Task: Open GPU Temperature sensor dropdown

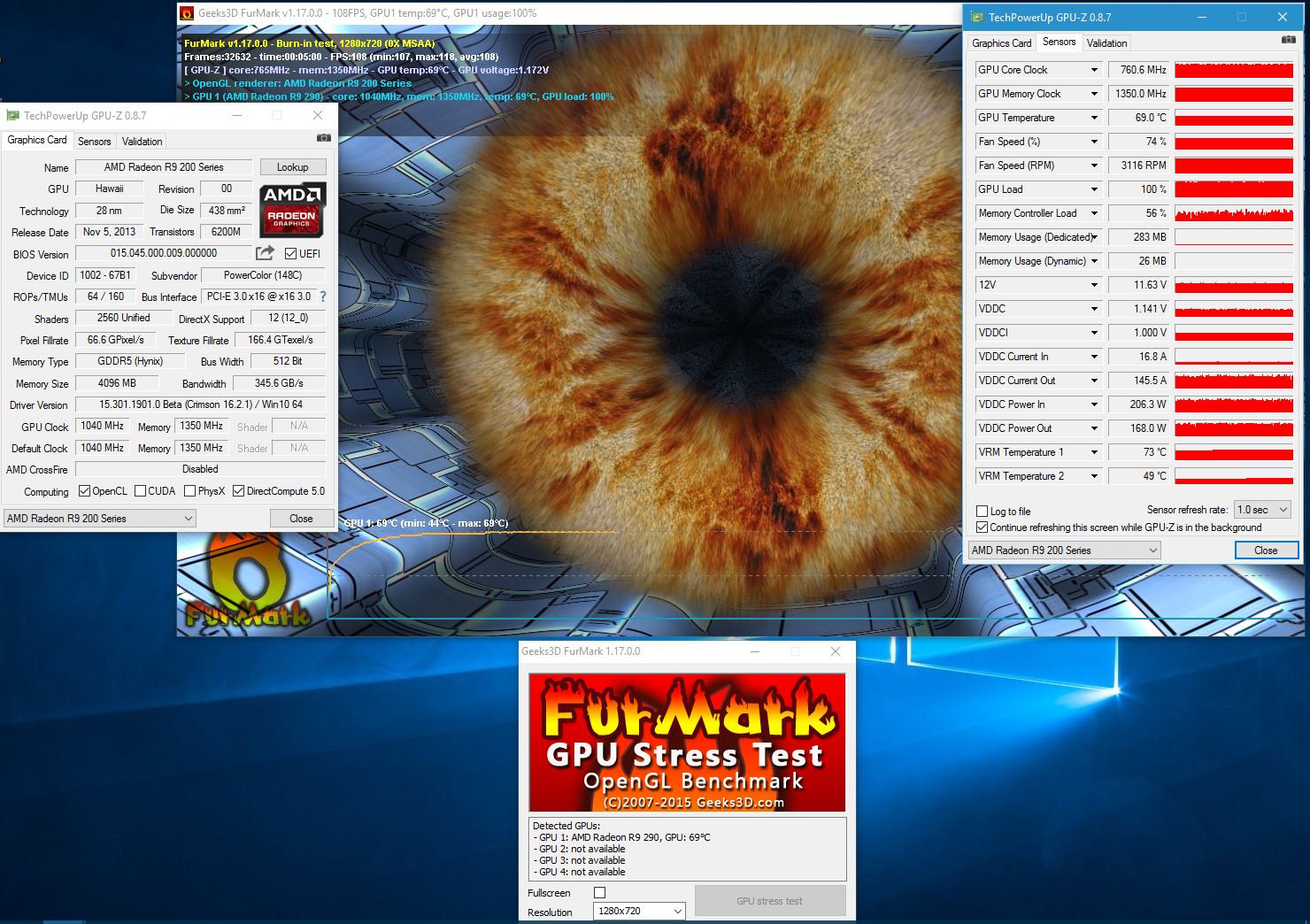Action: coord(1094,118)
